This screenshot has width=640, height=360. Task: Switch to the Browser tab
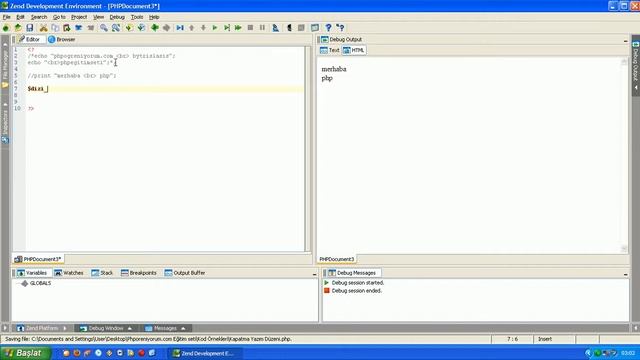(x=62, y=40)
